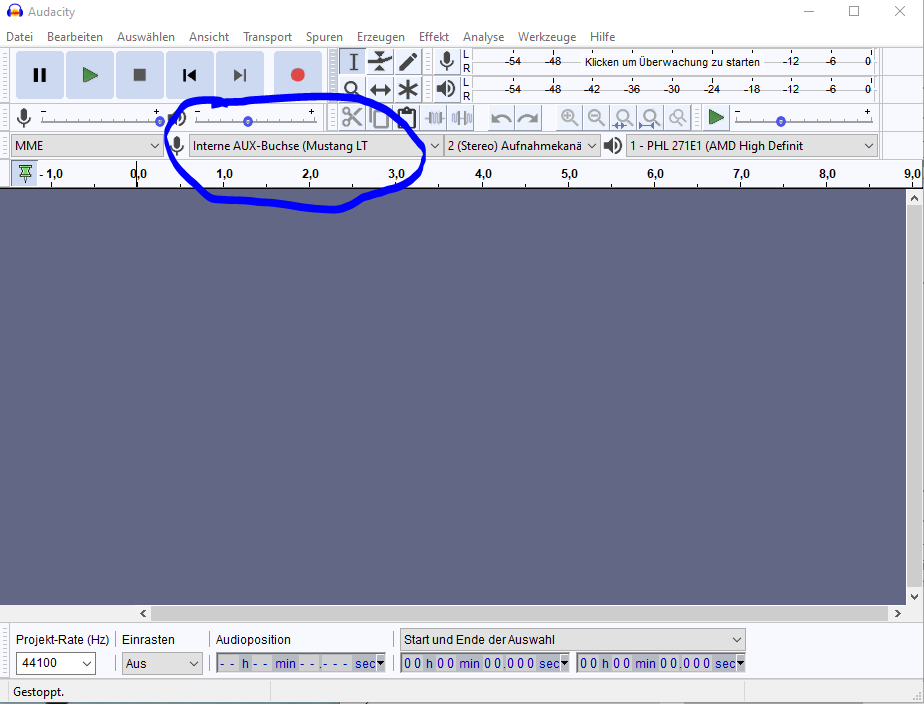Start recording with the red Record button
Image resolution: width=924 pixels, height=704 pixels.
[298, 75]
